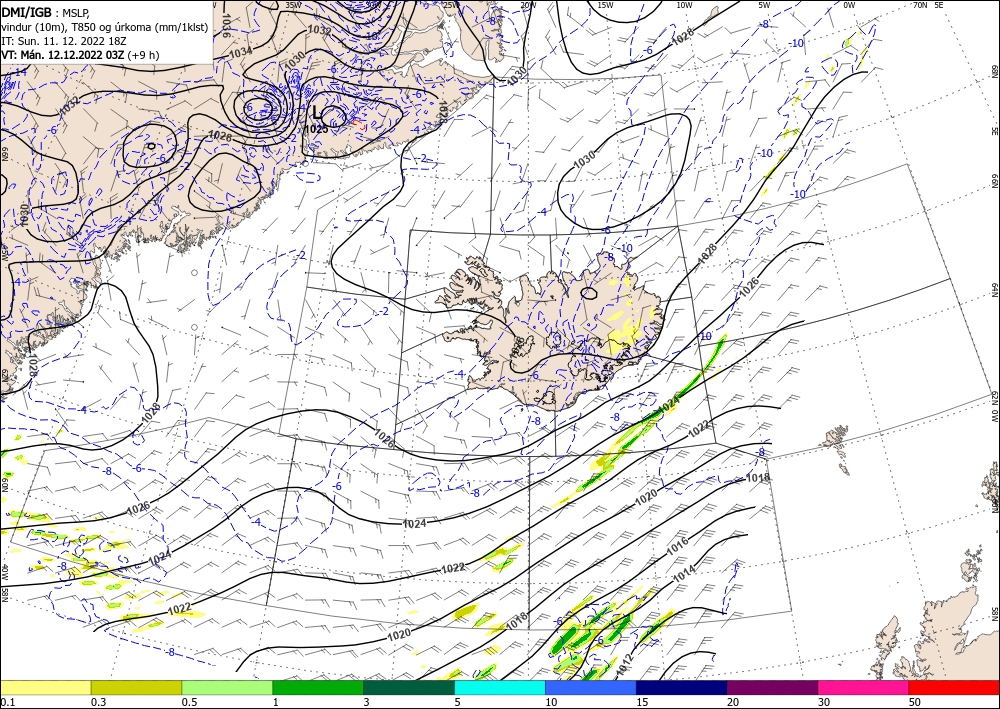
Task: Click the navy 15–20 legend color swatch
Action: [682, 687]
